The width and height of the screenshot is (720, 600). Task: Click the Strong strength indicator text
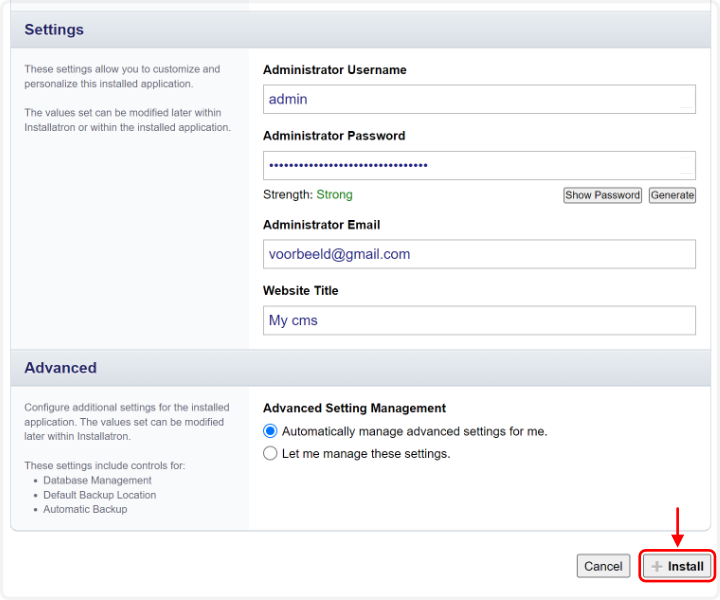click(334, 195)
